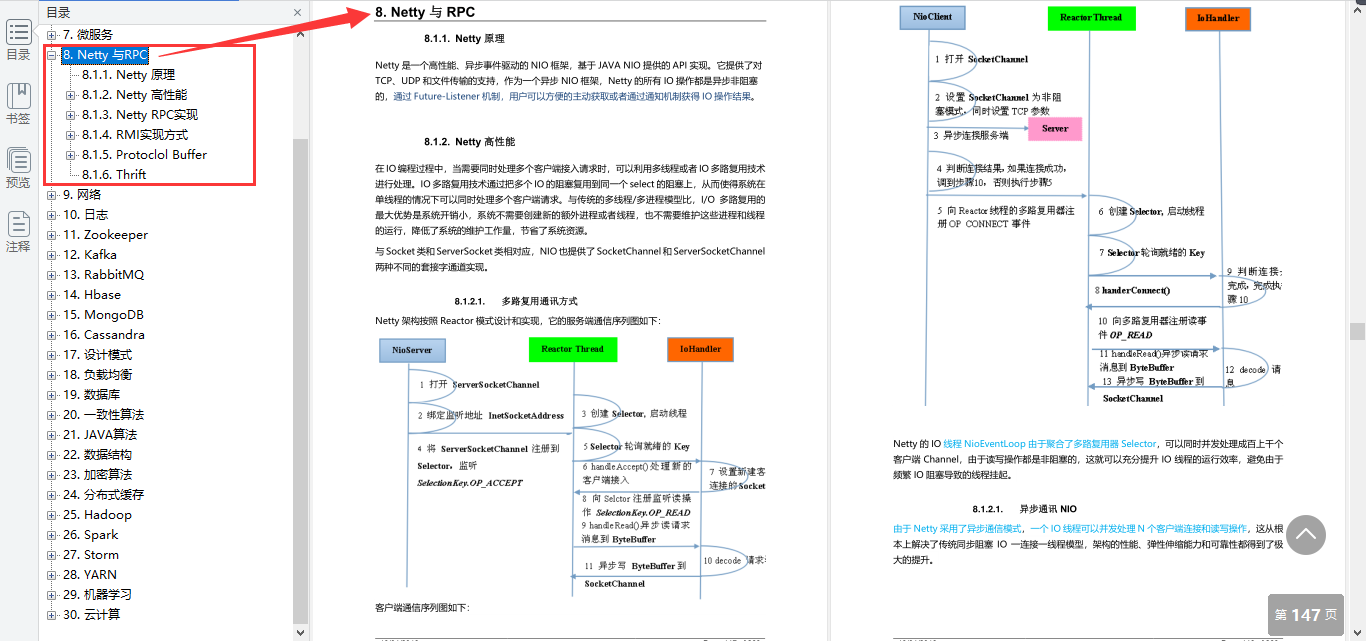Expand the 14. Hbase tree node
This screenshot has width=1366, height=641.
coord(52,295)
